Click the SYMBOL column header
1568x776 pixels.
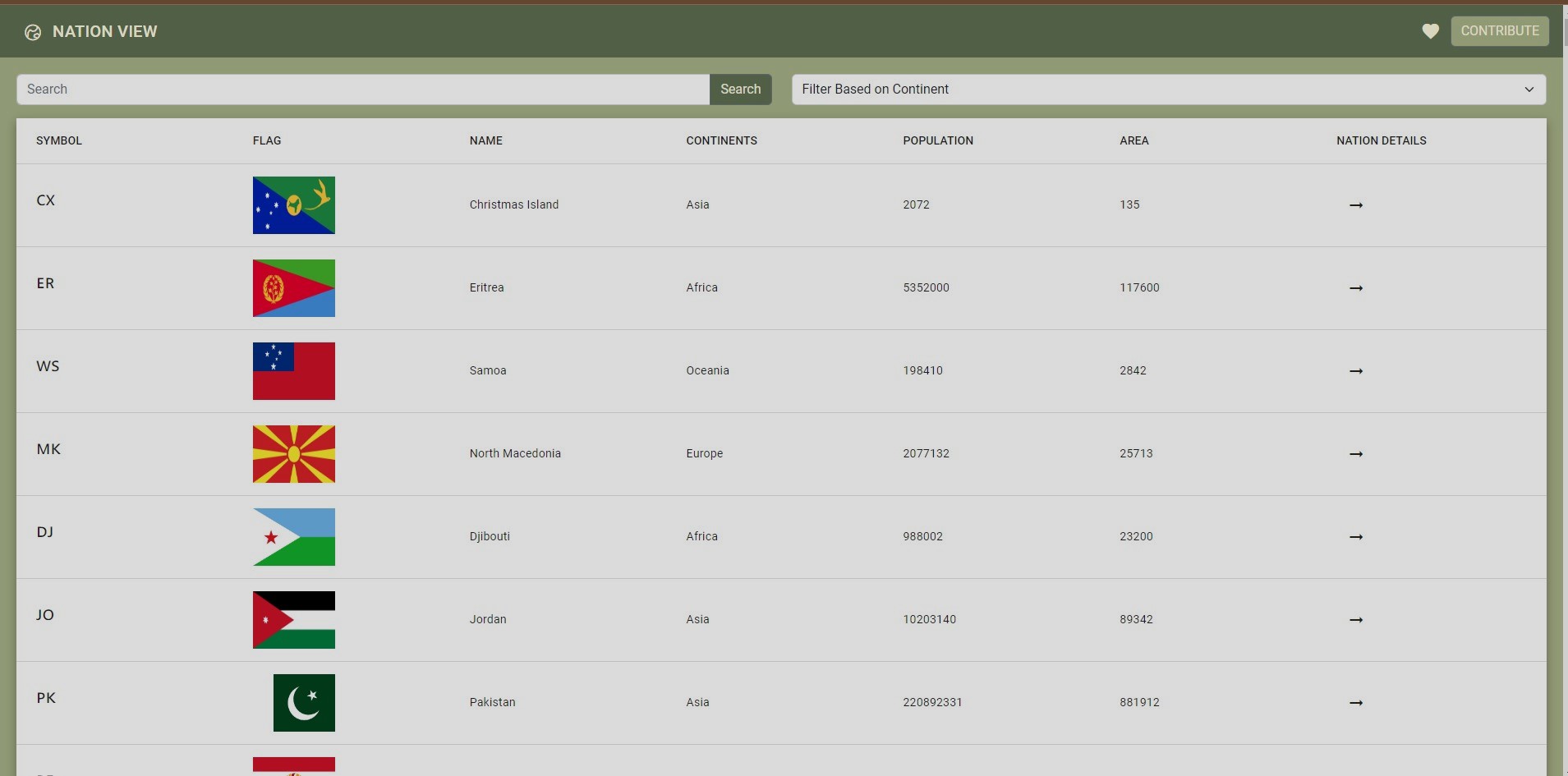[x=59, y=140]
